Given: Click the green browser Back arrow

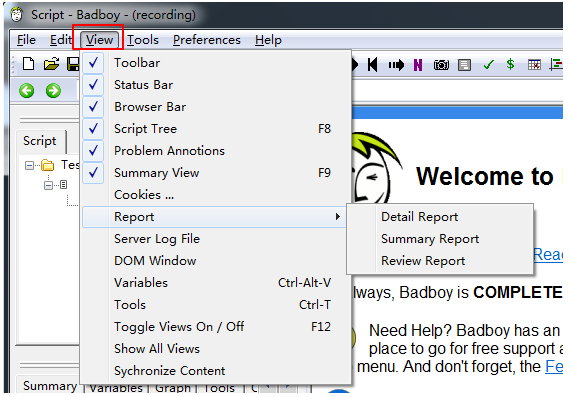Looking at the screenshot, I should tap(26, 91).
